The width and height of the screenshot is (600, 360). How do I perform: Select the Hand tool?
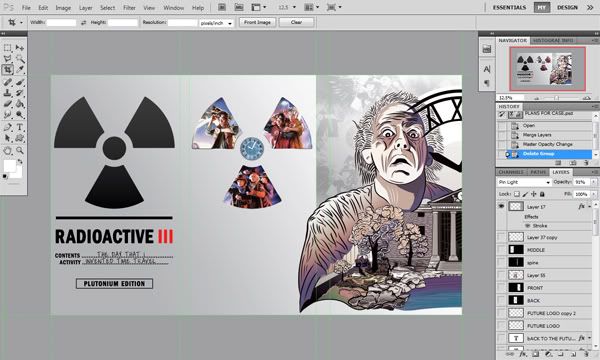point(8,151)
